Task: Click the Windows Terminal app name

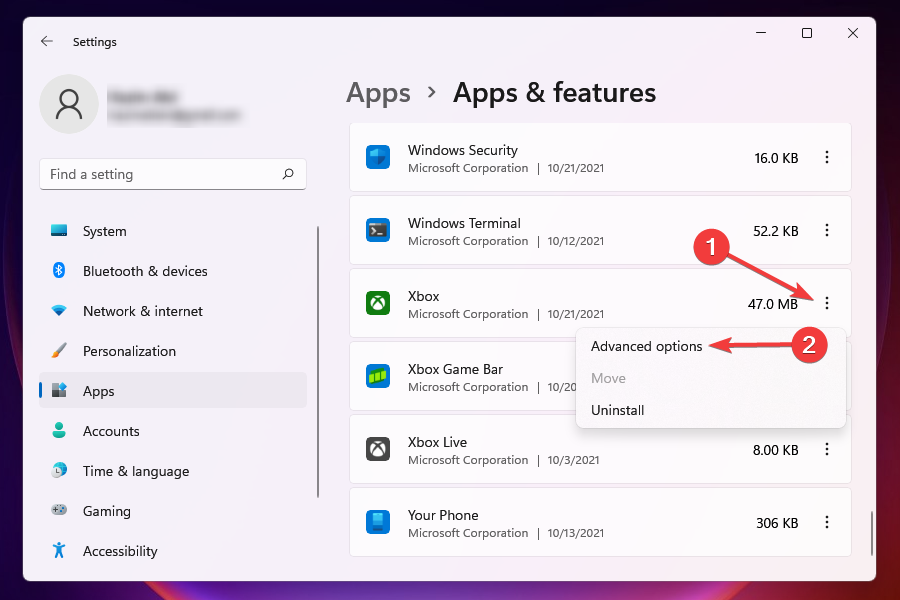Action: pos(464,223)
